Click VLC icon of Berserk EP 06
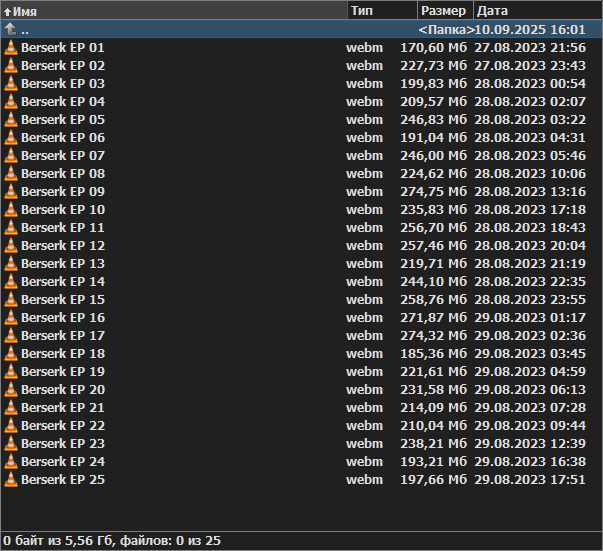The height and width of the screenshot is (551, 603). (x=11, y=137)
